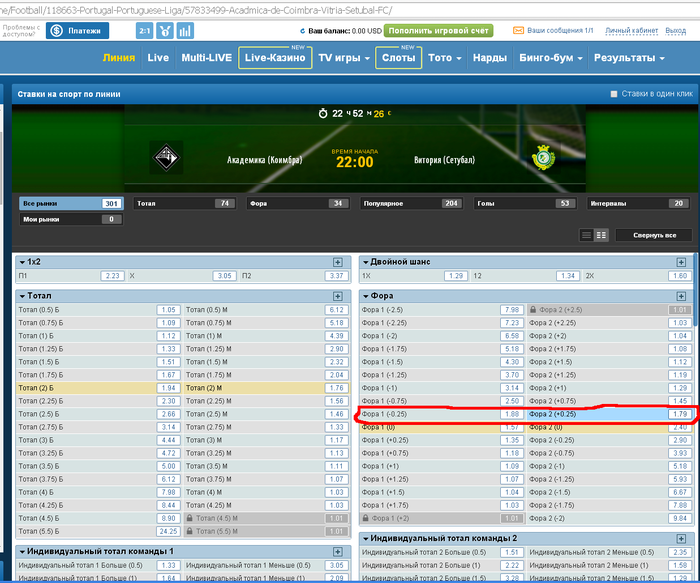Switch to single-column list view icon
This screenshot has width=700, height=583.
point(587,235)
